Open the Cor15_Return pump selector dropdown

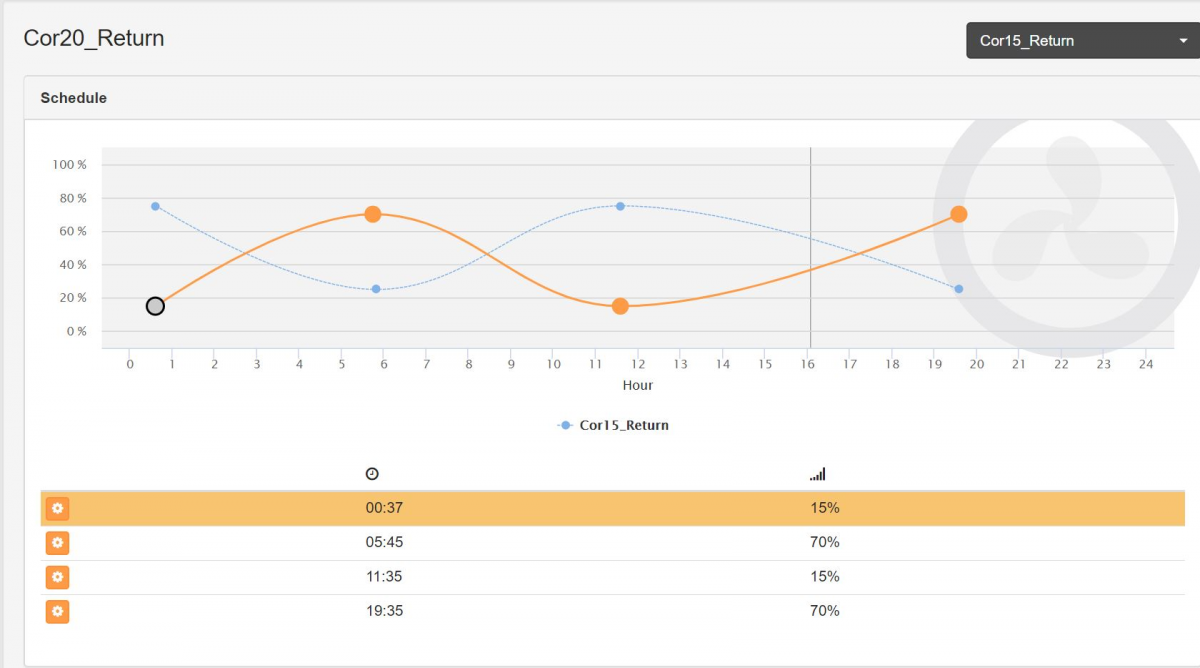coord(1082,41)
